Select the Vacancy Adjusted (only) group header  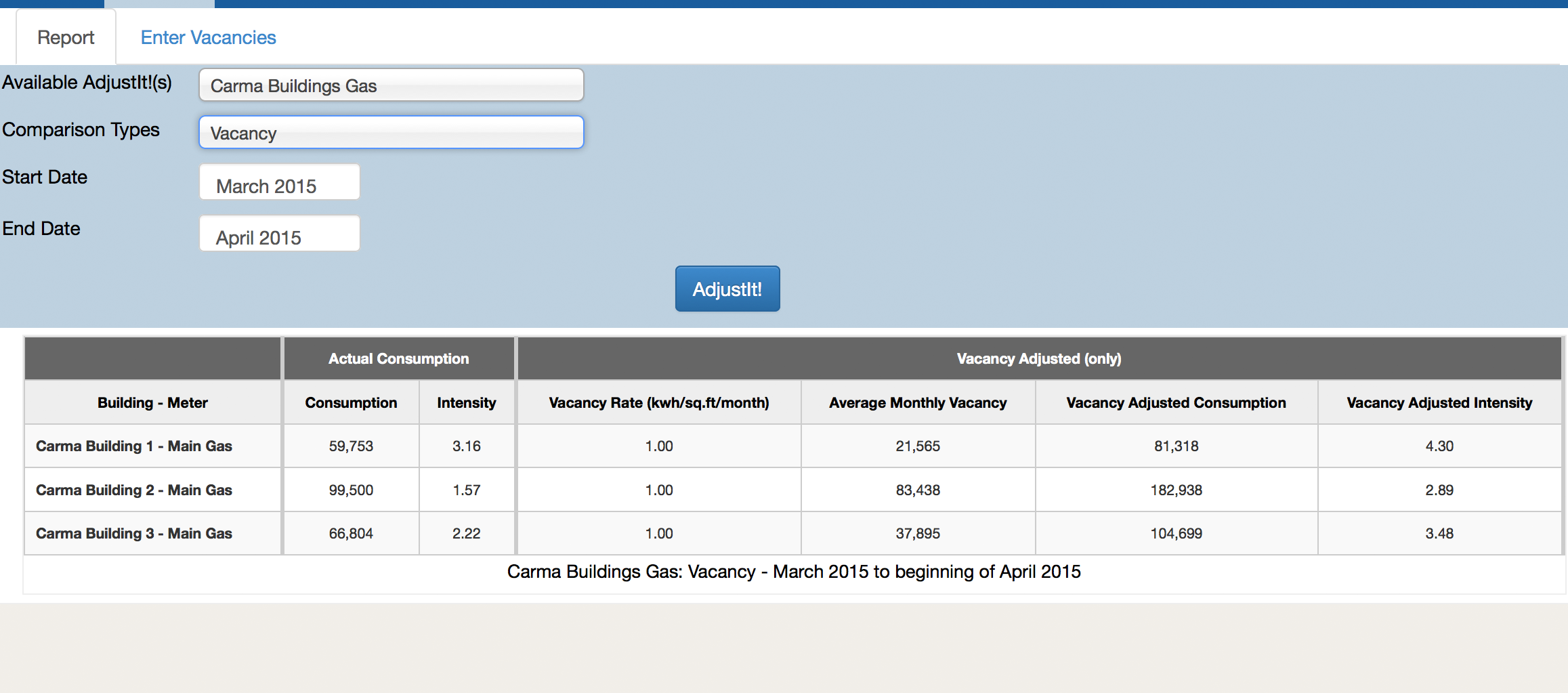(x=1039, y=358)
